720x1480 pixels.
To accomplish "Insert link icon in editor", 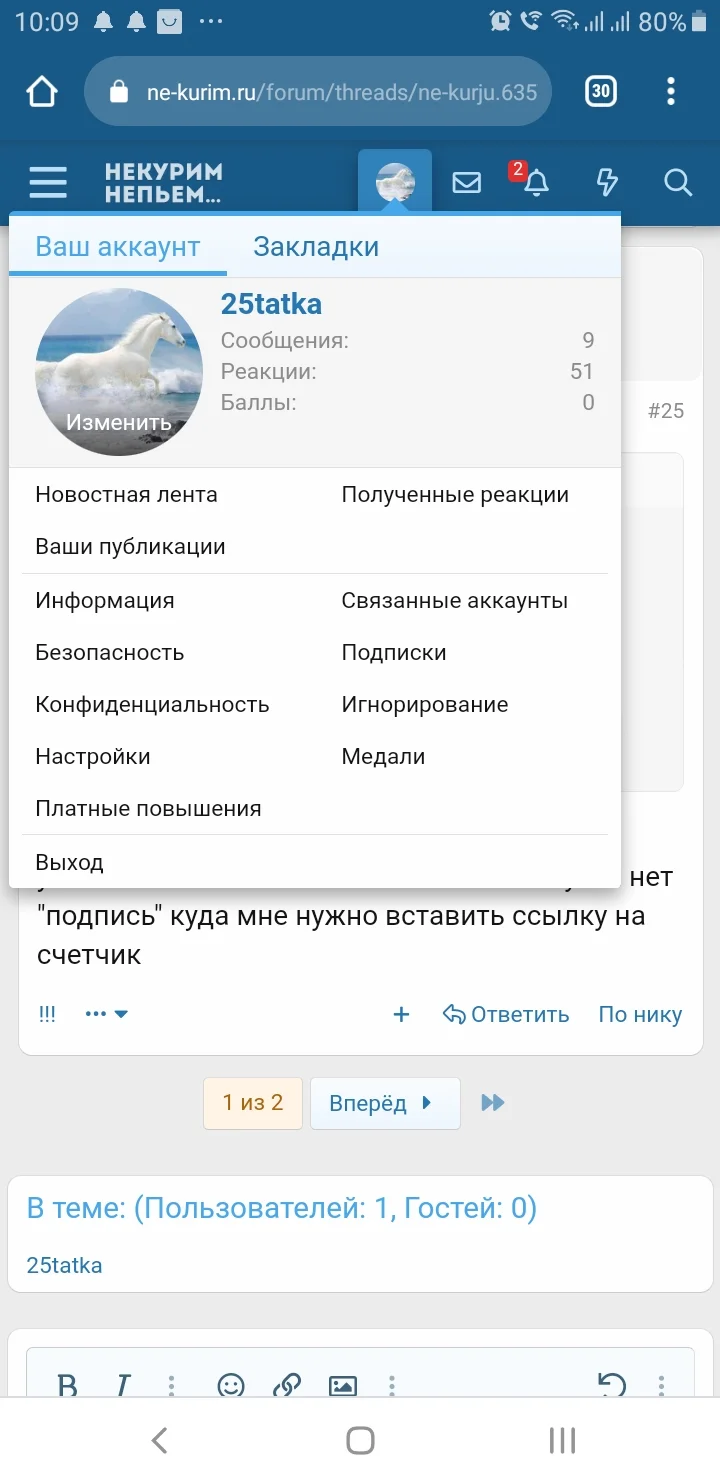I will click(287, 1385).
